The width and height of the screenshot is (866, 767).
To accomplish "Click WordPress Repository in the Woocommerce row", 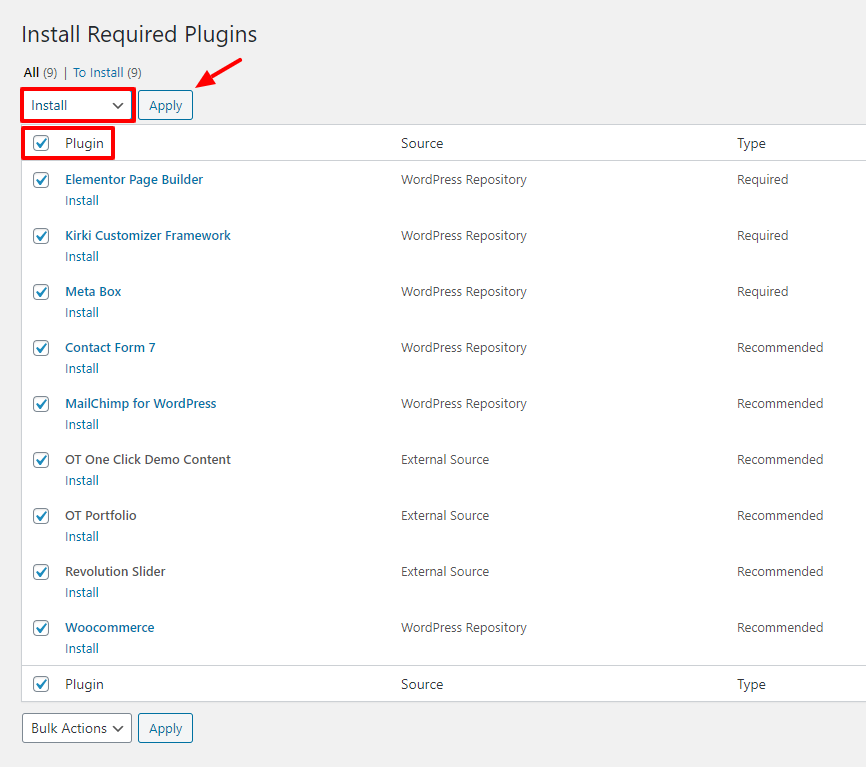I will click(x=463, y=628).
